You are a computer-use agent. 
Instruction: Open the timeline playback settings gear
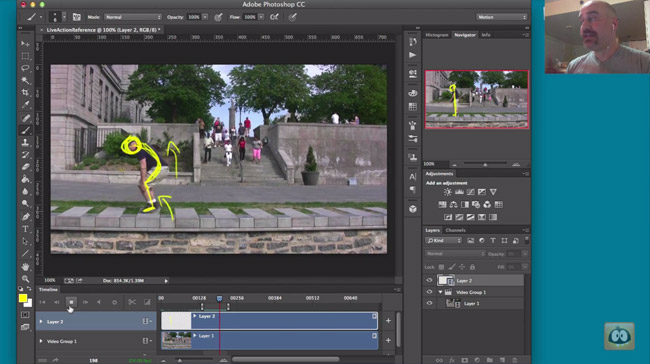pos(114,302)
